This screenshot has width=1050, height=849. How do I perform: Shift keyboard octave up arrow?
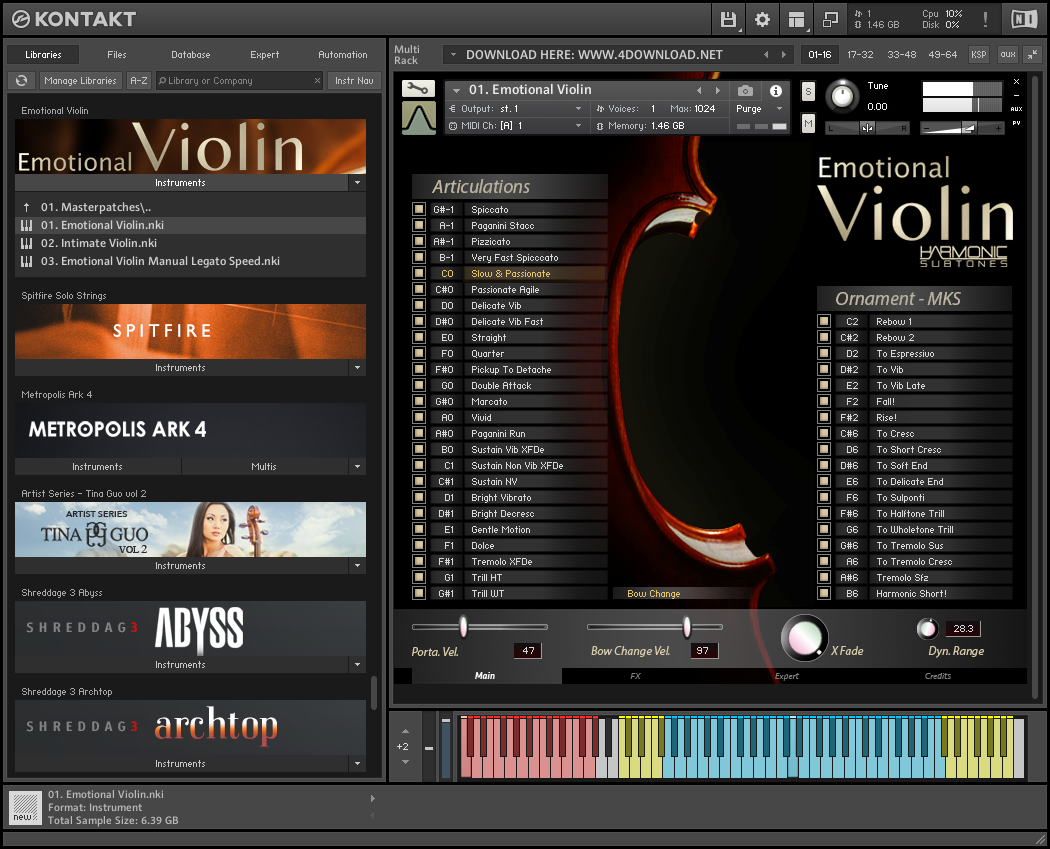(x=405, y=731)
